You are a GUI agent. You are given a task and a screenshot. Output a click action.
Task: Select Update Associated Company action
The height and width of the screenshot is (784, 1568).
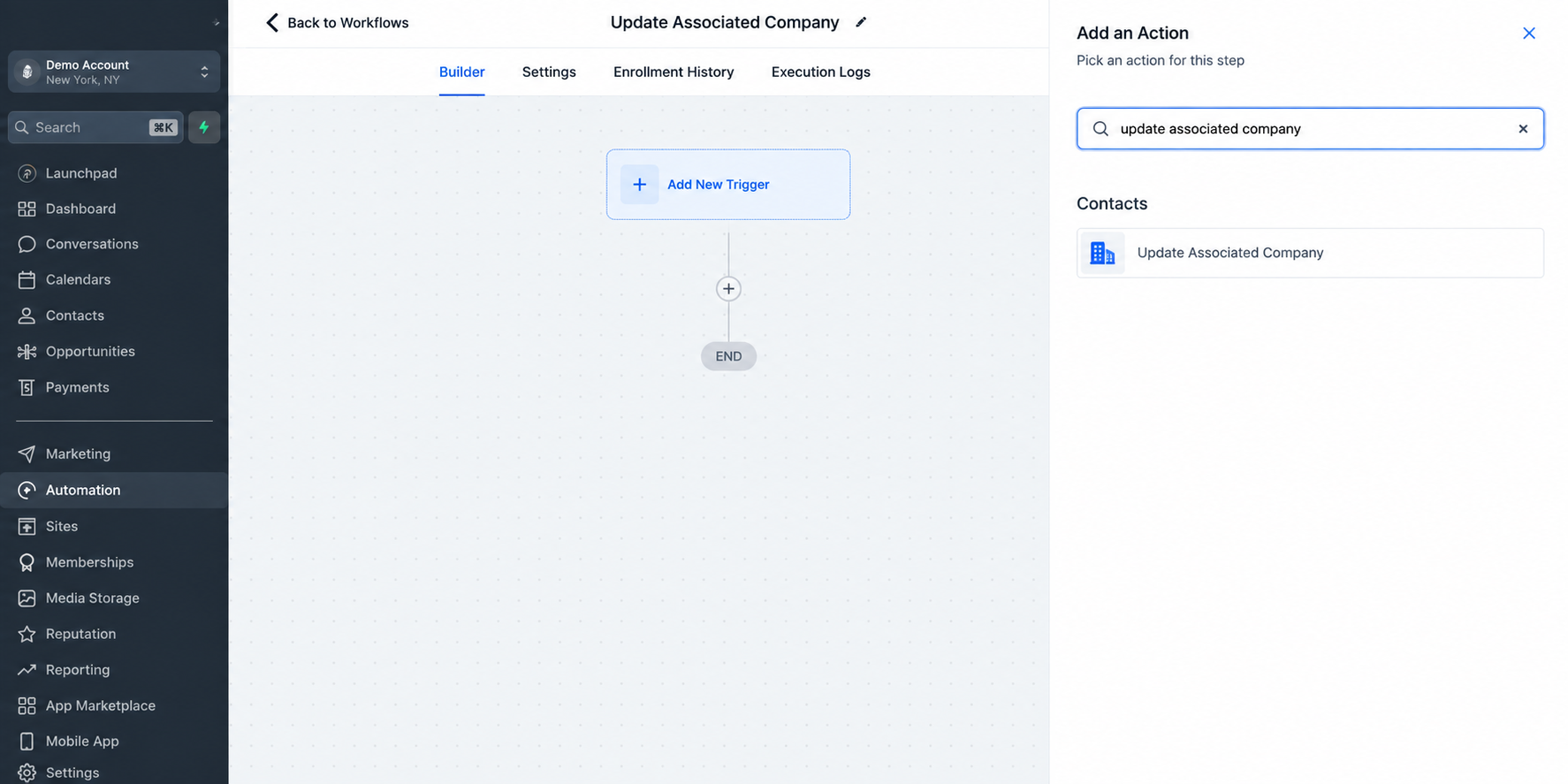coord(1310,253)
